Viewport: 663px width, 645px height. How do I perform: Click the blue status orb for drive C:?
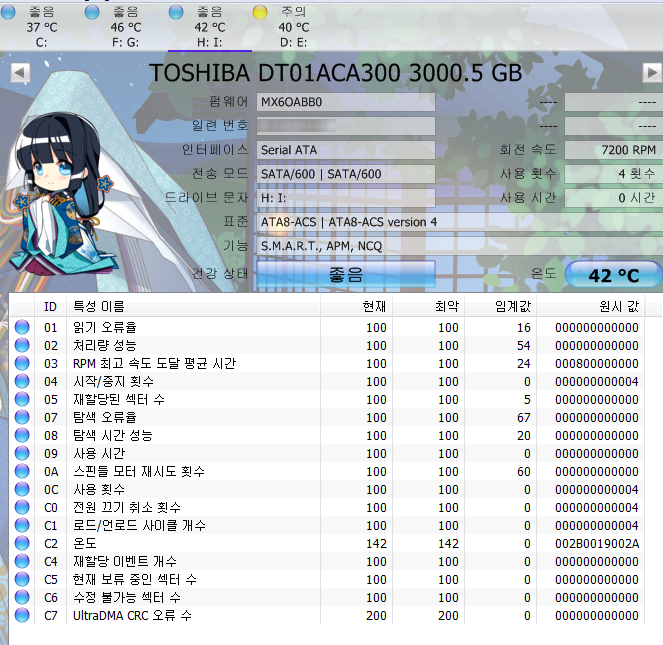click(x=8, y=12)
